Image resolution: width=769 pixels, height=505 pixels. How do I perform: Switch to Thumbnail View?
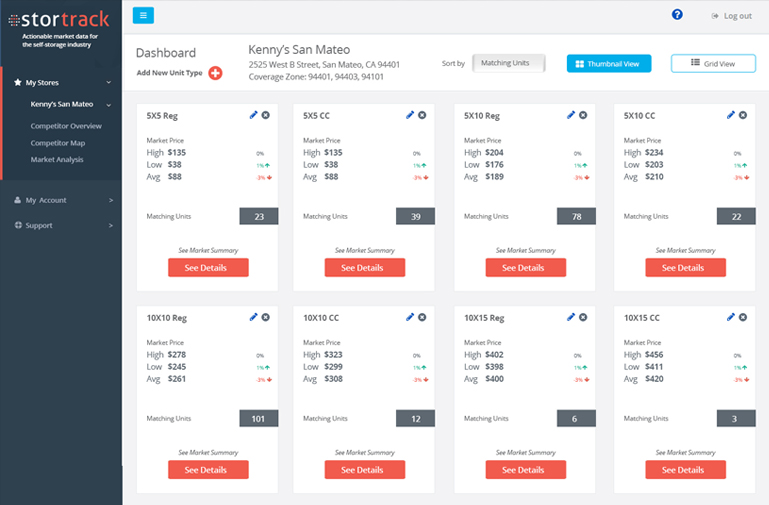(609, 64)
